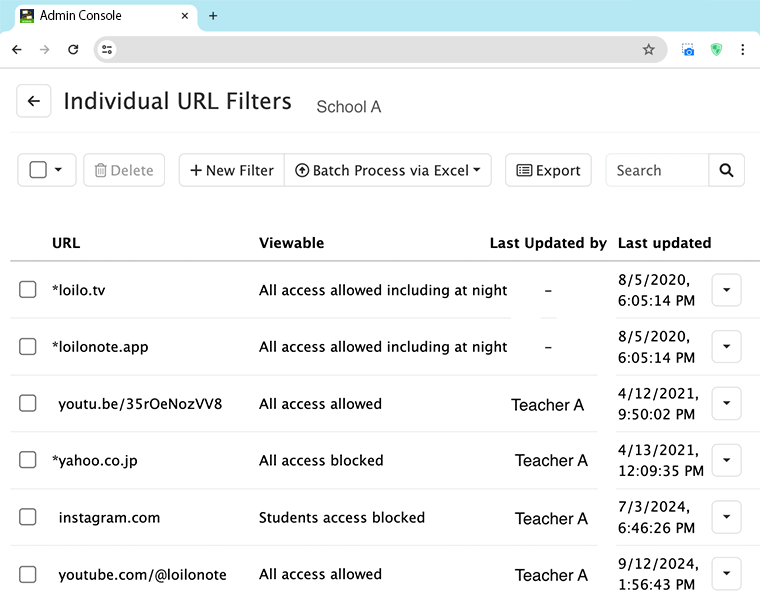Click the URL column header
The height and width of the screenshot is (600, 760).
(x=66, y=243)
